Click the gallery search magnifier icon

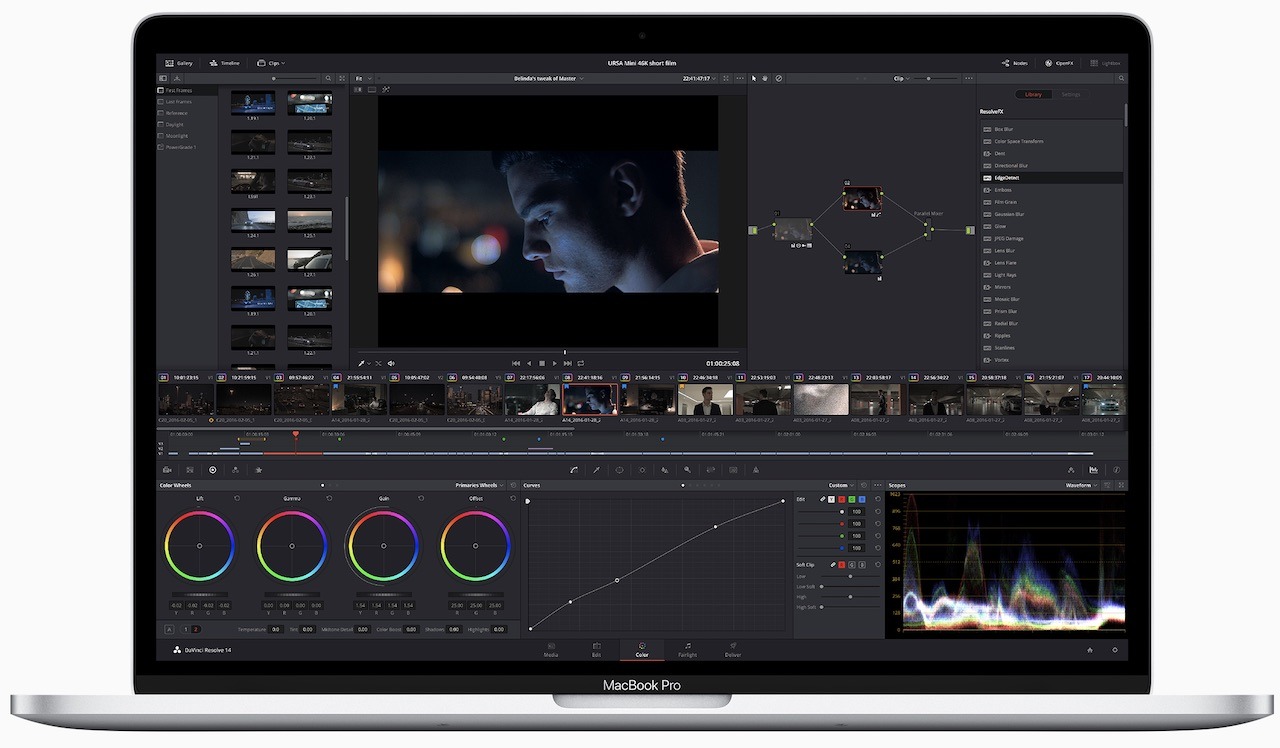click(x=329, y=78)
